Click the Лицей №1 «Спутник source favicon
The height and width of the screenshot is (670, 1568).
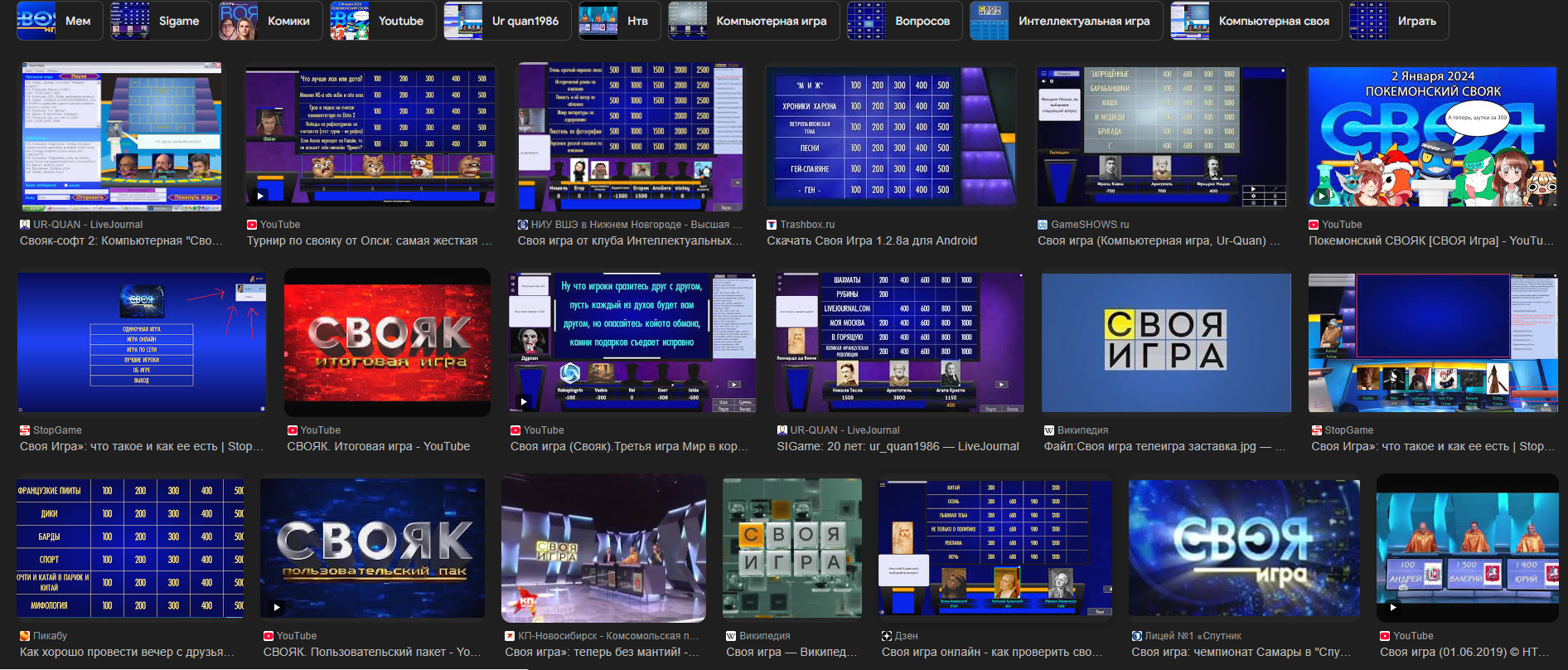[x=1137, y=636]
